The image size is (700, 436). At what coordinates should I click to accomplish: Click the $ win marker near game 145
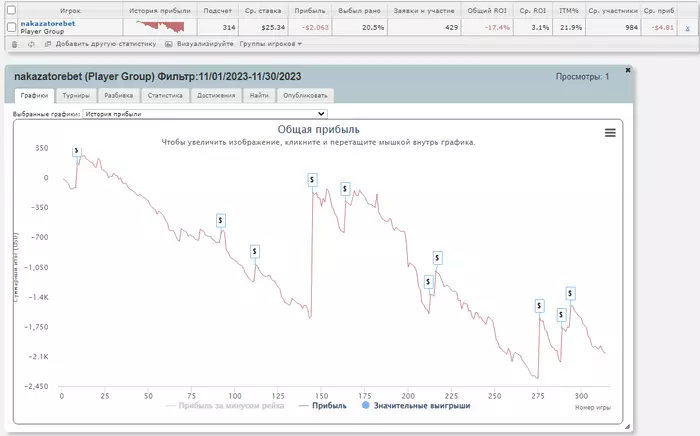(x=312, y=180)
